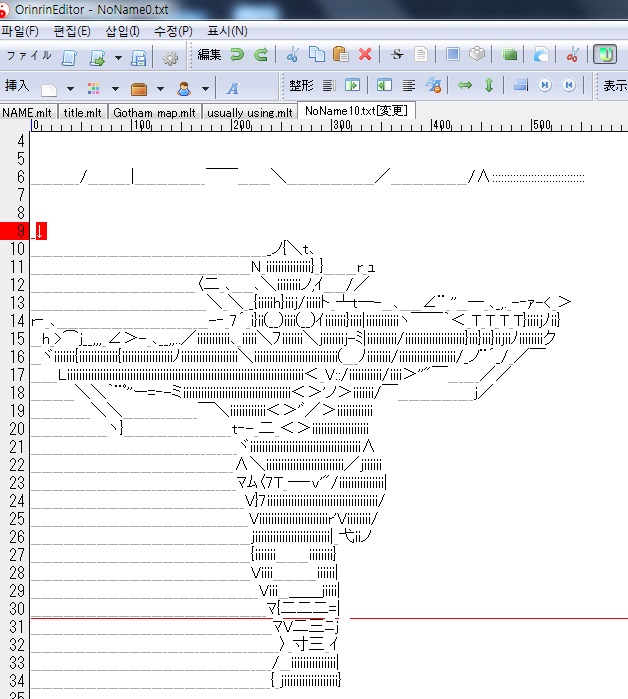Click line number 20 in the gutter

[x=16, y=429]
